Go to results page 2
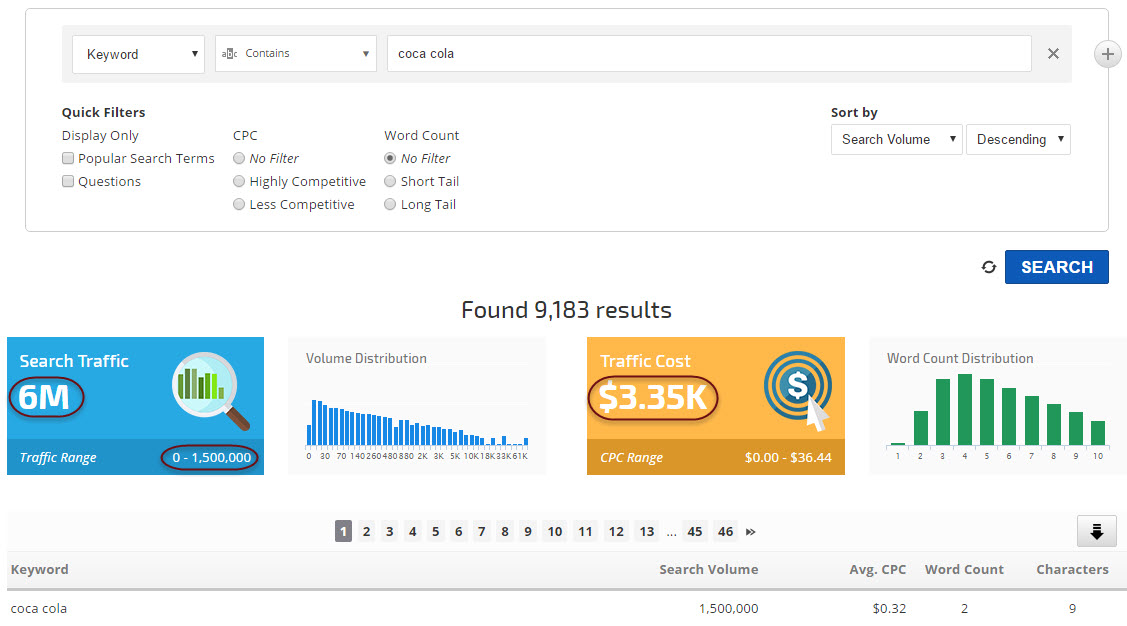The width and height of the screenshot is (1127, 626). [x=366, y=532]
